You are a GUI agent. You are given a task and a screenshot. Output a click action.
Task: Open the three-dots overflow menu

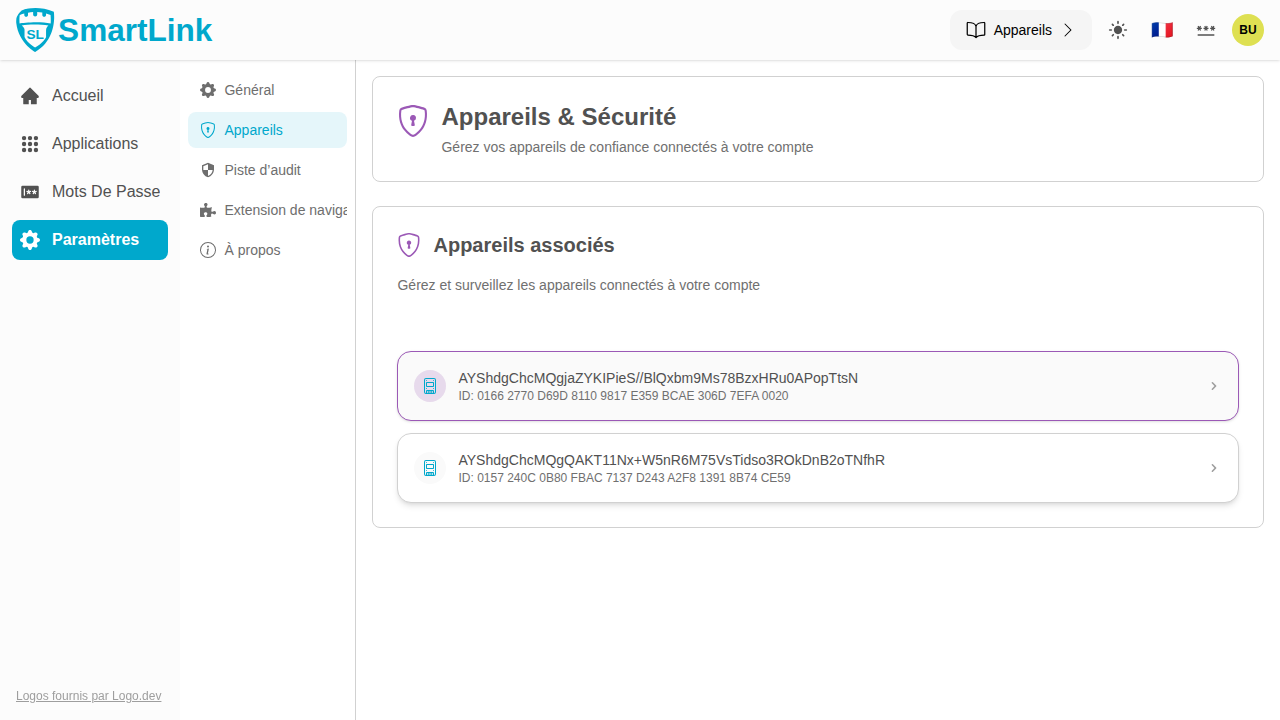pos(1205,30)
